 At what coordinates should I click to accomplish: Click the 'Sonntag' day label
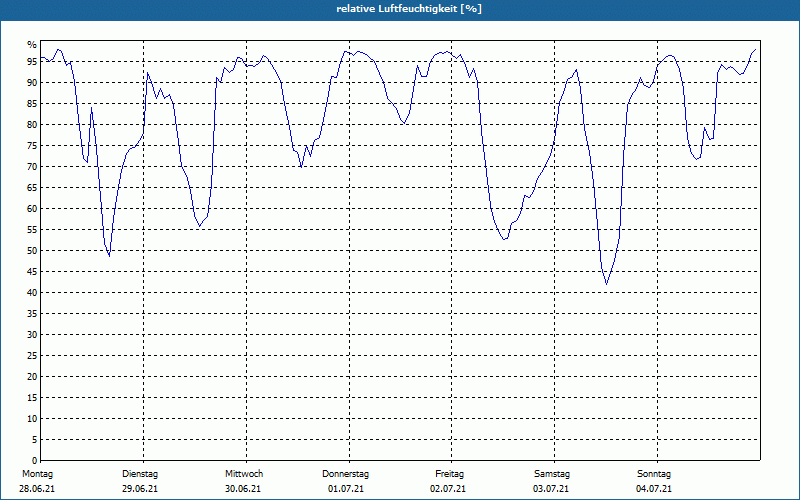[x=654, y=474]
